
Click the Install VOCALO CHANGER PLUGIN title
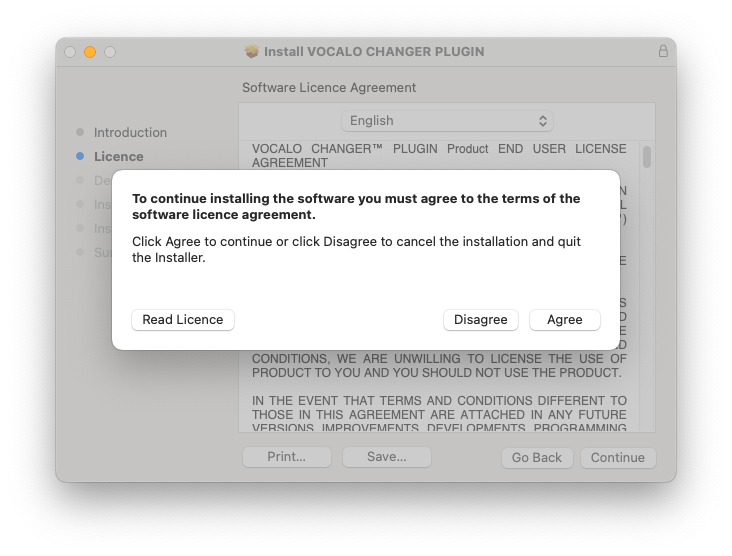coord(374,51)
